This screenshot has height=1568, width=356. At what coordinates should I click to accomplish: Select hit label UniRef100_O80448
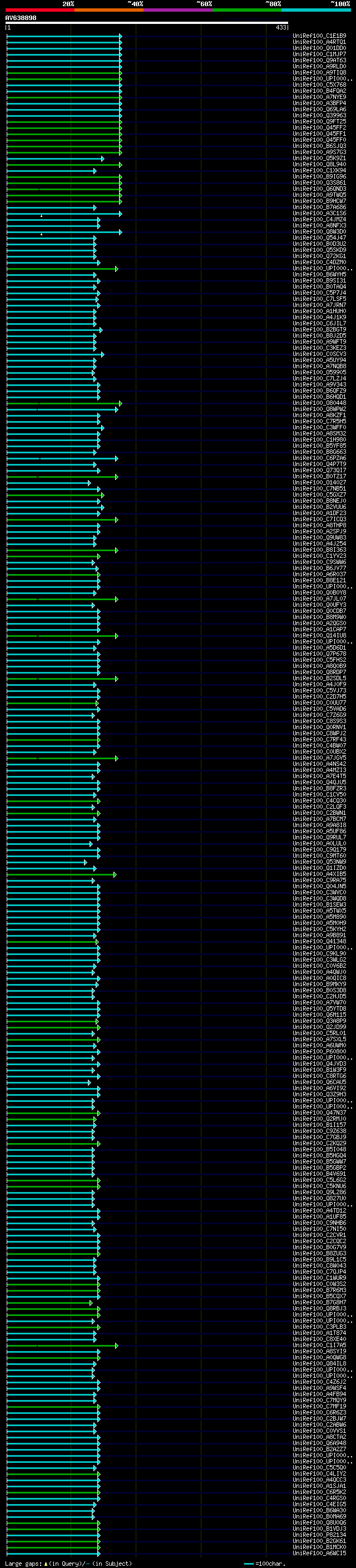[x=319, y=403]
